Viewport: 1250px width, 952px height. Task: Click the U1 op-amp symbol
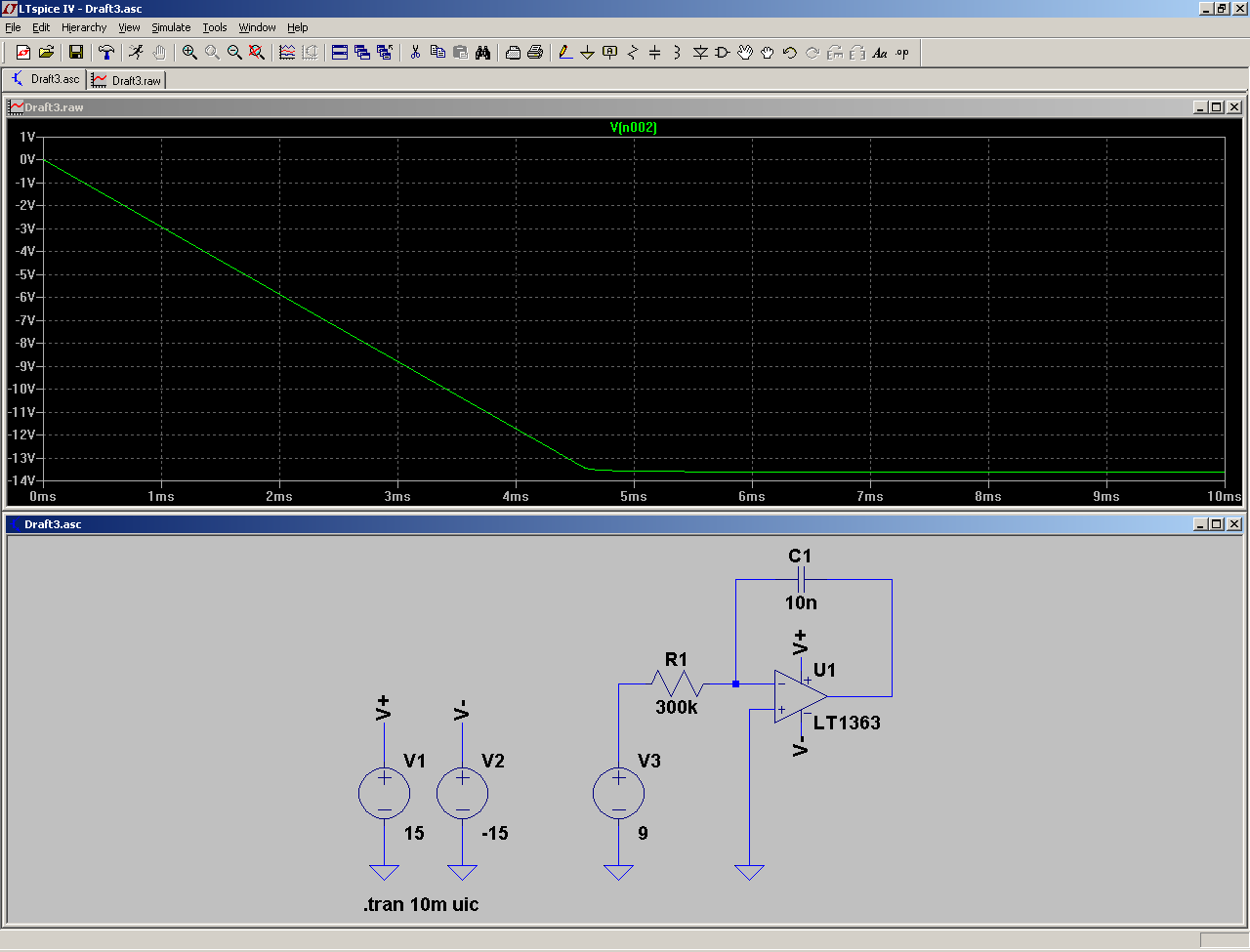coord(801,696)
